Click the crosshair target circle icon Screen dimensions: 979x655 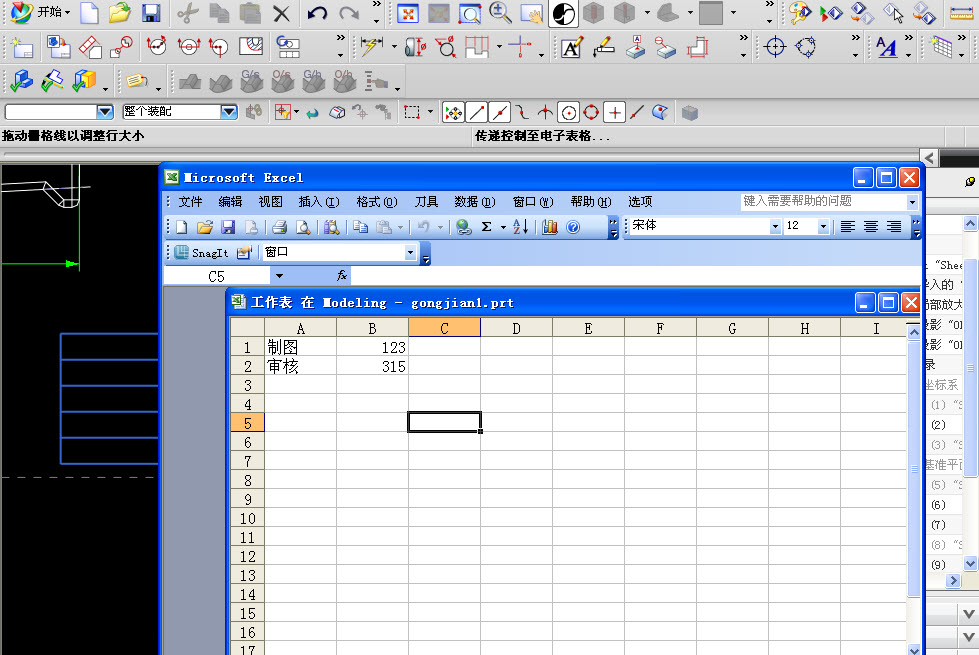pos(775,47)
